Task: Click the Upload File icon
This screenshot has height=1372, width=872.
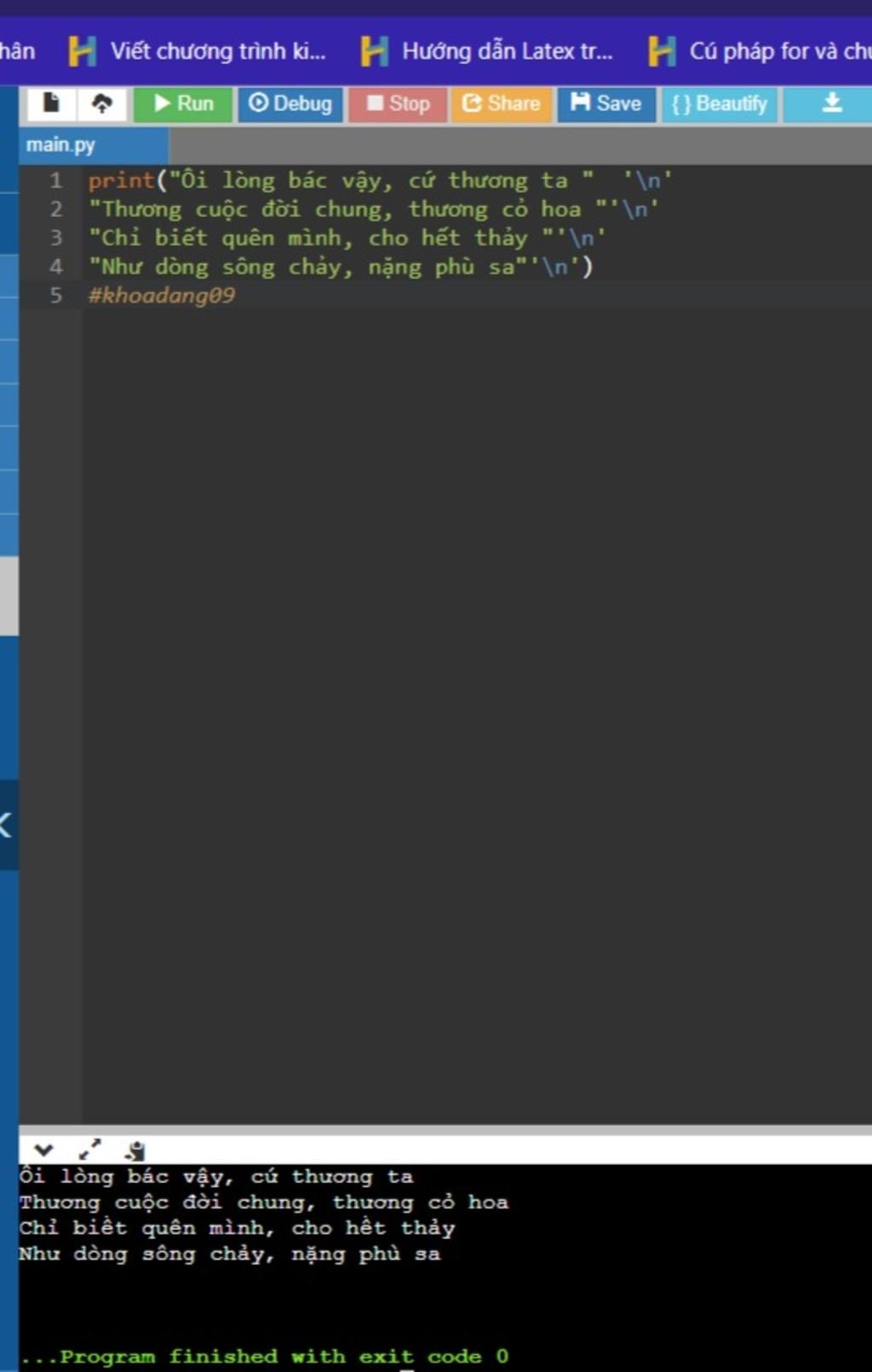Action: tap(102, 104)
